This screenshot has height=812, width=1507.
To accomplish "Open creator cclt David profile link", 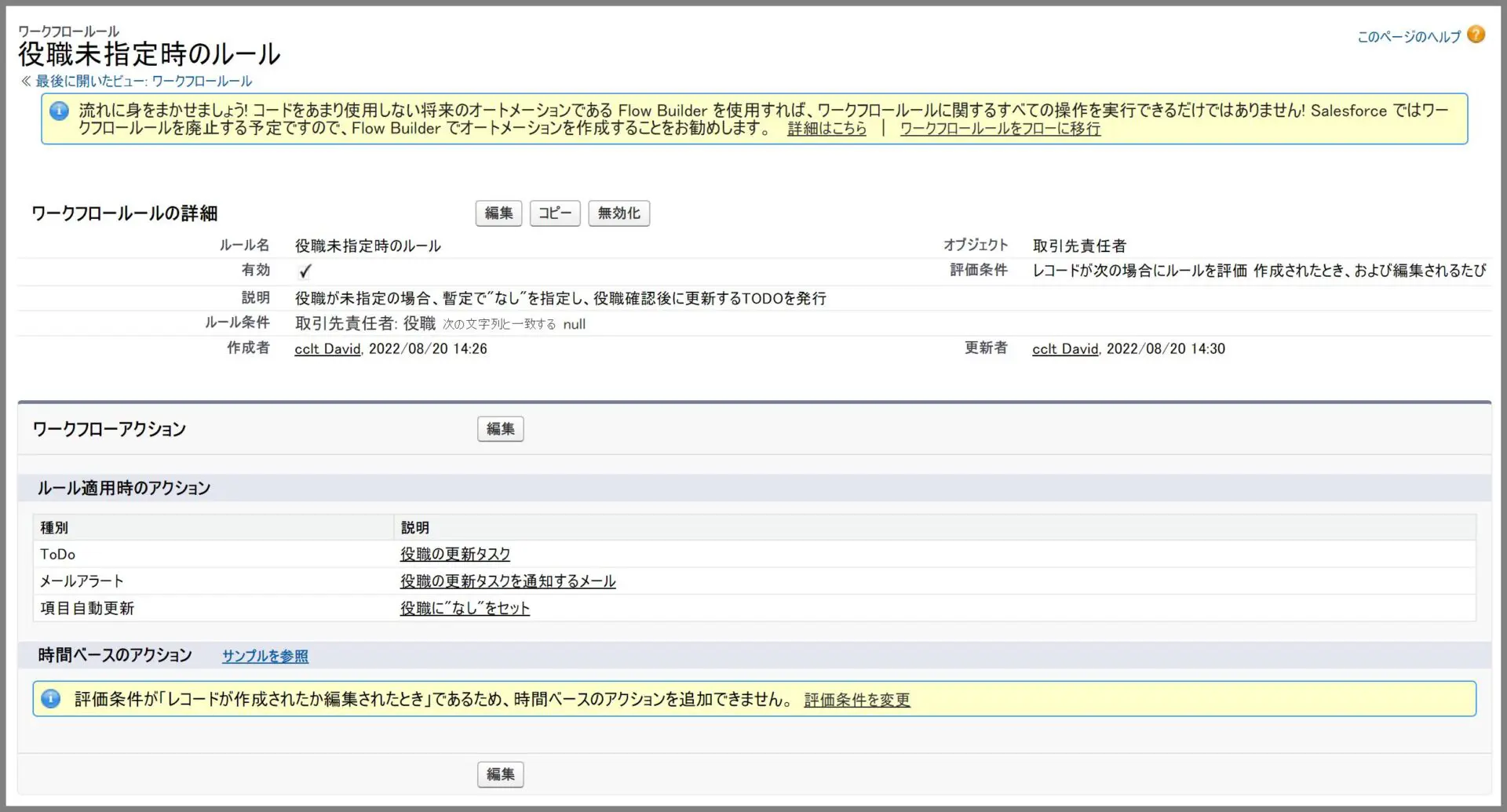I will click(x=327, y=349).
